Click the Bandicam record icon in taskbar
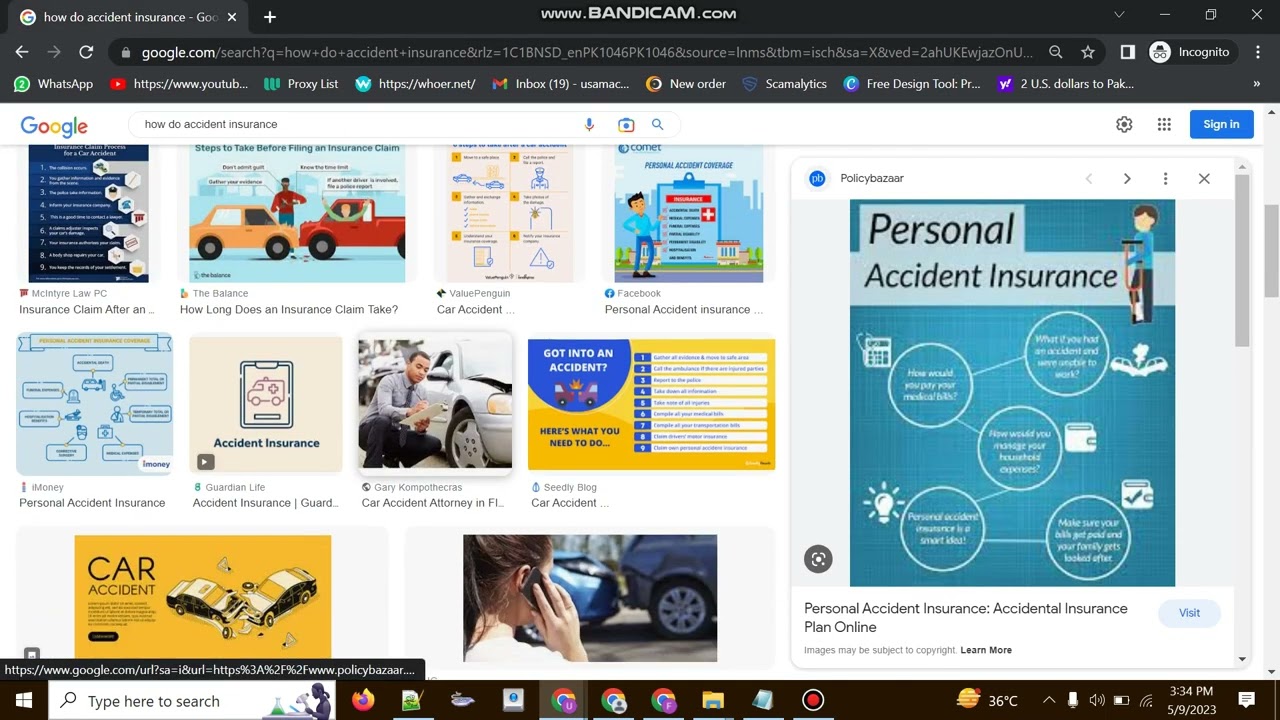The width and height of the screenshot is (1280, 720). [x=813, y=700]
